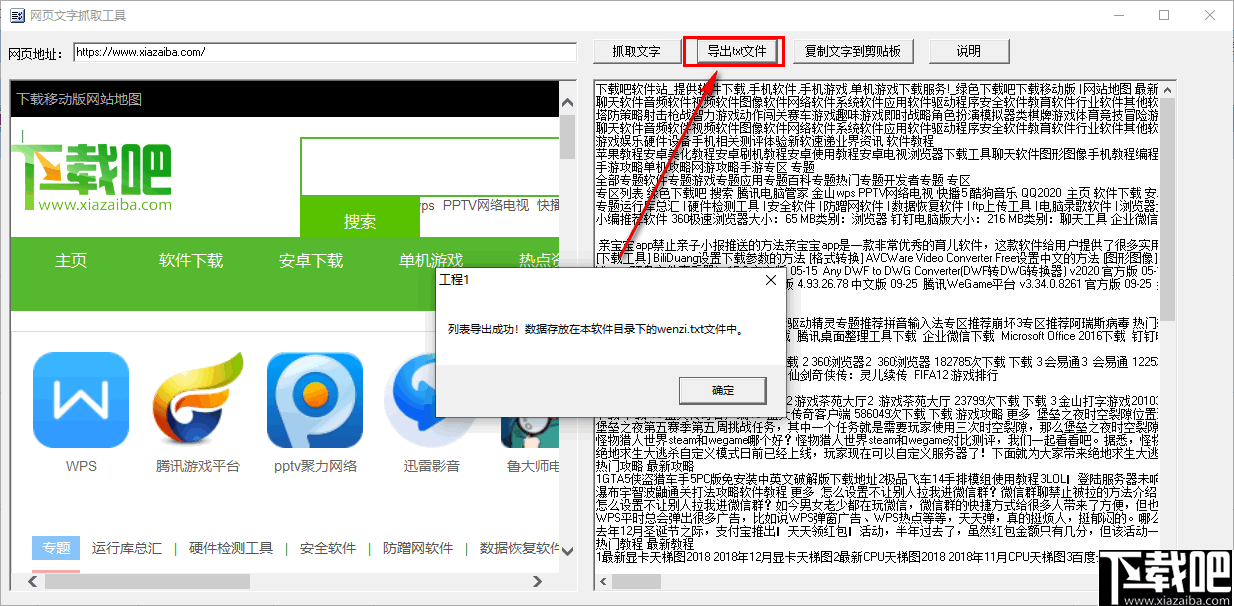
Task: Click the app icon in title bar
Action: (x=17, y=16)
